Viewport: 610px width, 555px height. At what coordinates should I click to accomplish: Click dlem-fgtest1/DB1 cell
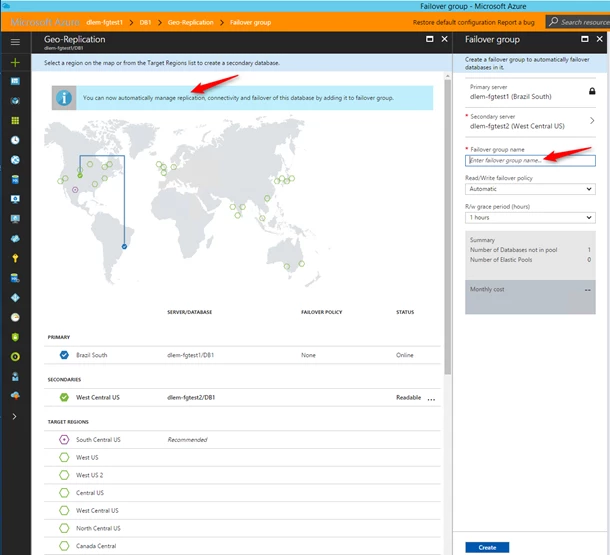pyautogui.click(x=191, y=355)
